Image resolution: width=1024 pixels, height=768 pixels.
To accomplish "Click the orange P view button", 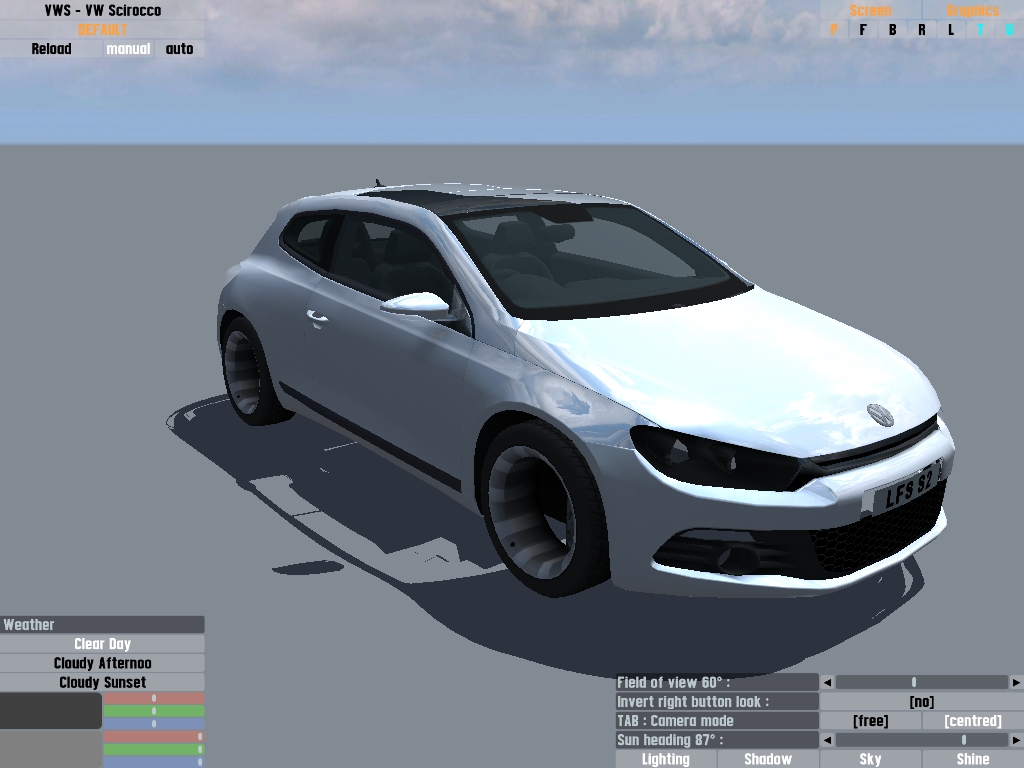I will [834, 30].
